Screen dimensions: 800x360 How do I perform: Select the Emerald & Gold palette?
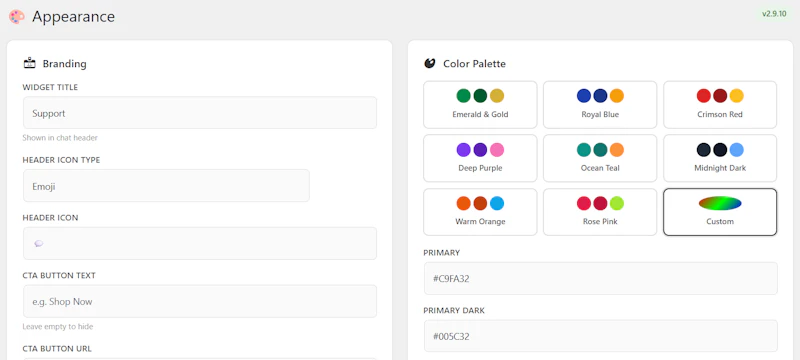point(480,105)
